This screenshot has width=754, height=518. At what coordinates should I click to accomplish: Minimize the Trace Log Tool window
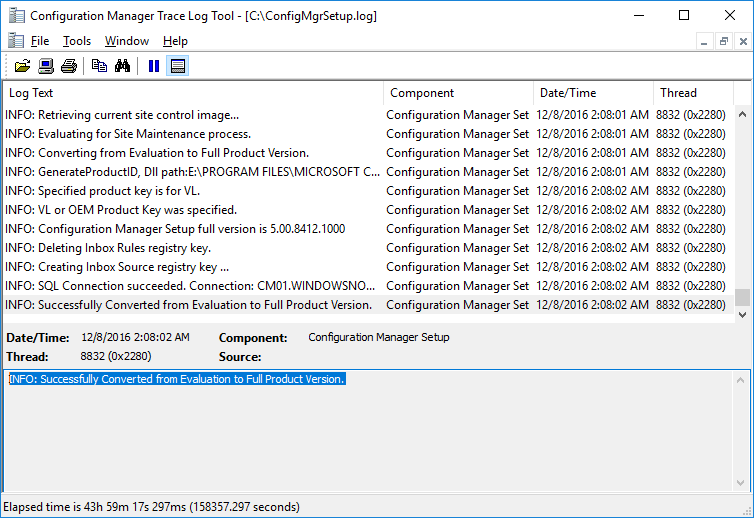[639, 15]
